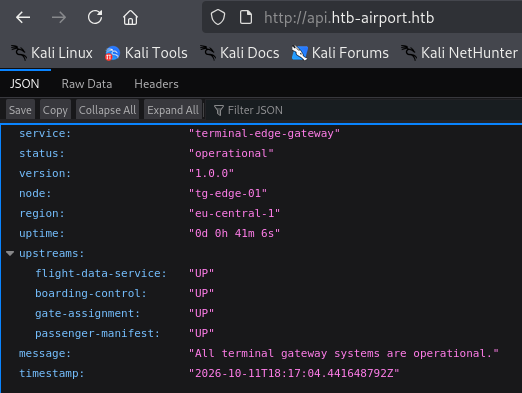Viewport: 522px width, 393px height.
Task: Click the page info document icon
Action: click(246, 17)
